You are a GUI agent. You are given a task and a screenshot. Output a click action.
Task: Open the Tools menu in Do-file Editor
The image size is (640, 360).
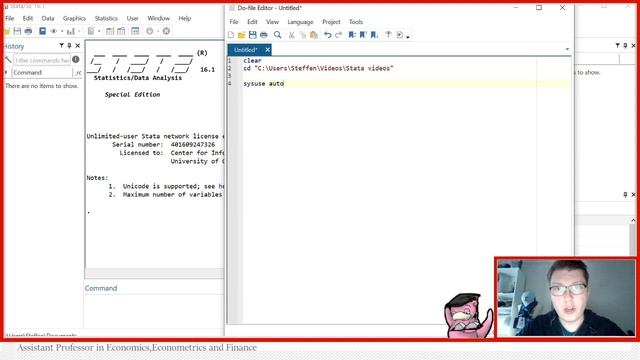[x=356, y=22]
